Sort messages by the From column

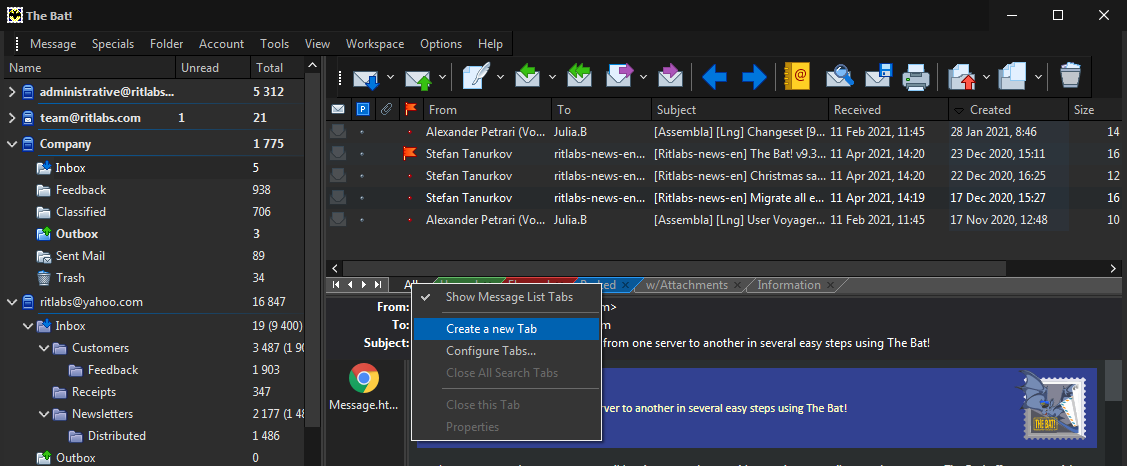pyautogui.click(x=487, y=109)
